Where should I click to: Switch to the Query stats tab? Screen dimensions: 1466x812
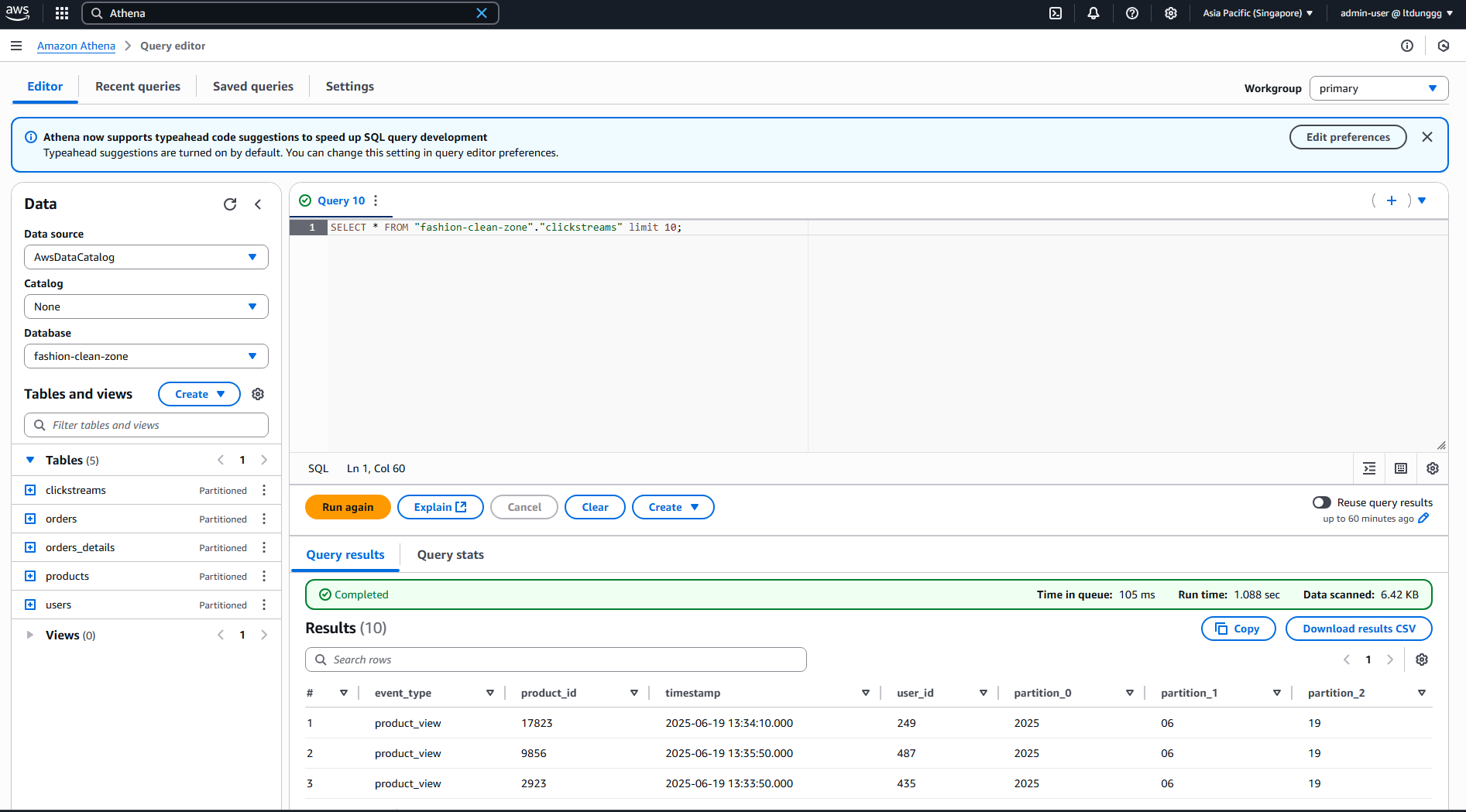click(x=451, y=555)
